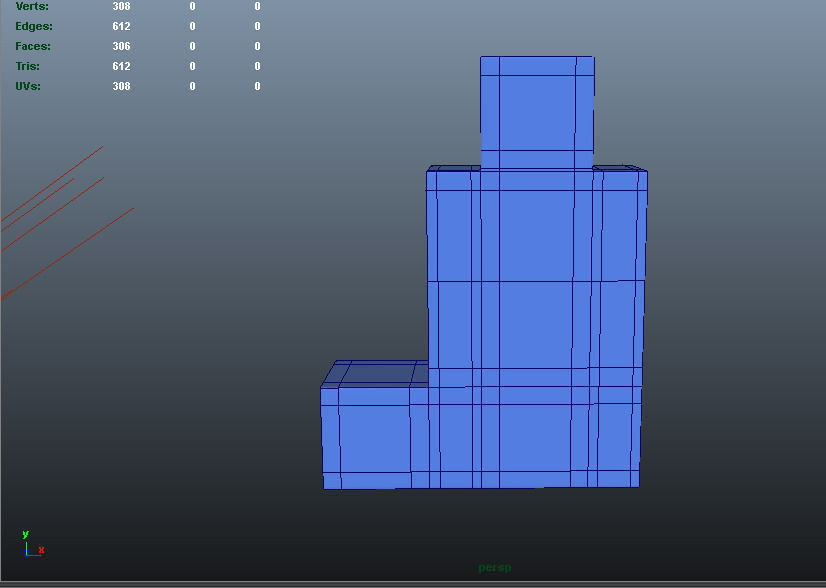The height and width of the screenshot is (588, 826).
Task: Click the persp camera label below the viewport
Action: coord(494,565)
